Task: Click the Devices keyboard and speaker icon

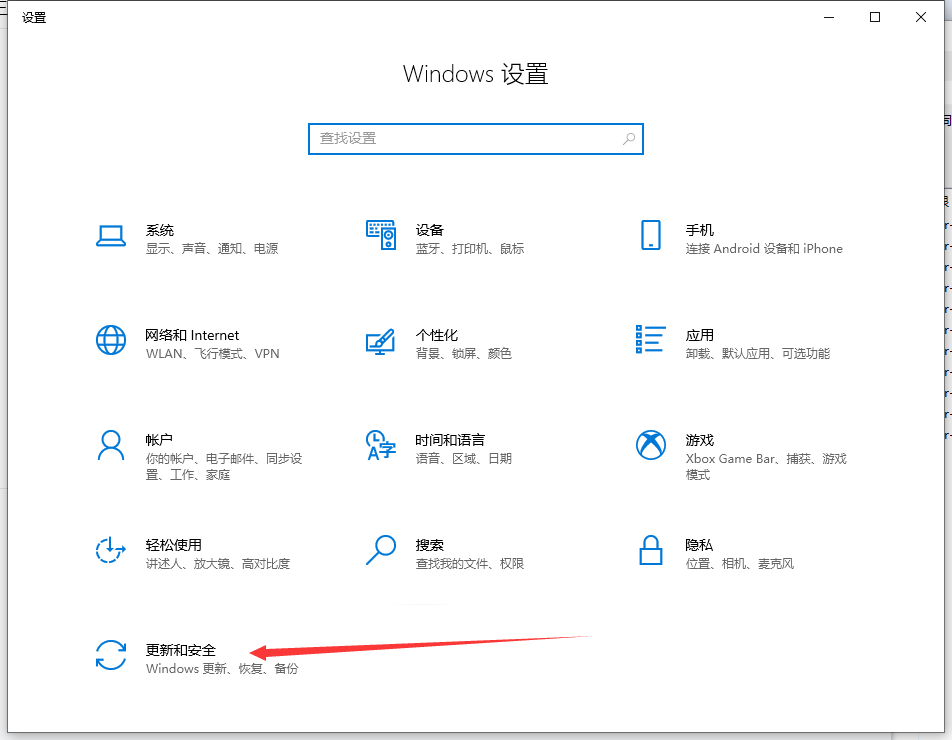Action: pyautogui.click(x=381, y=235)
